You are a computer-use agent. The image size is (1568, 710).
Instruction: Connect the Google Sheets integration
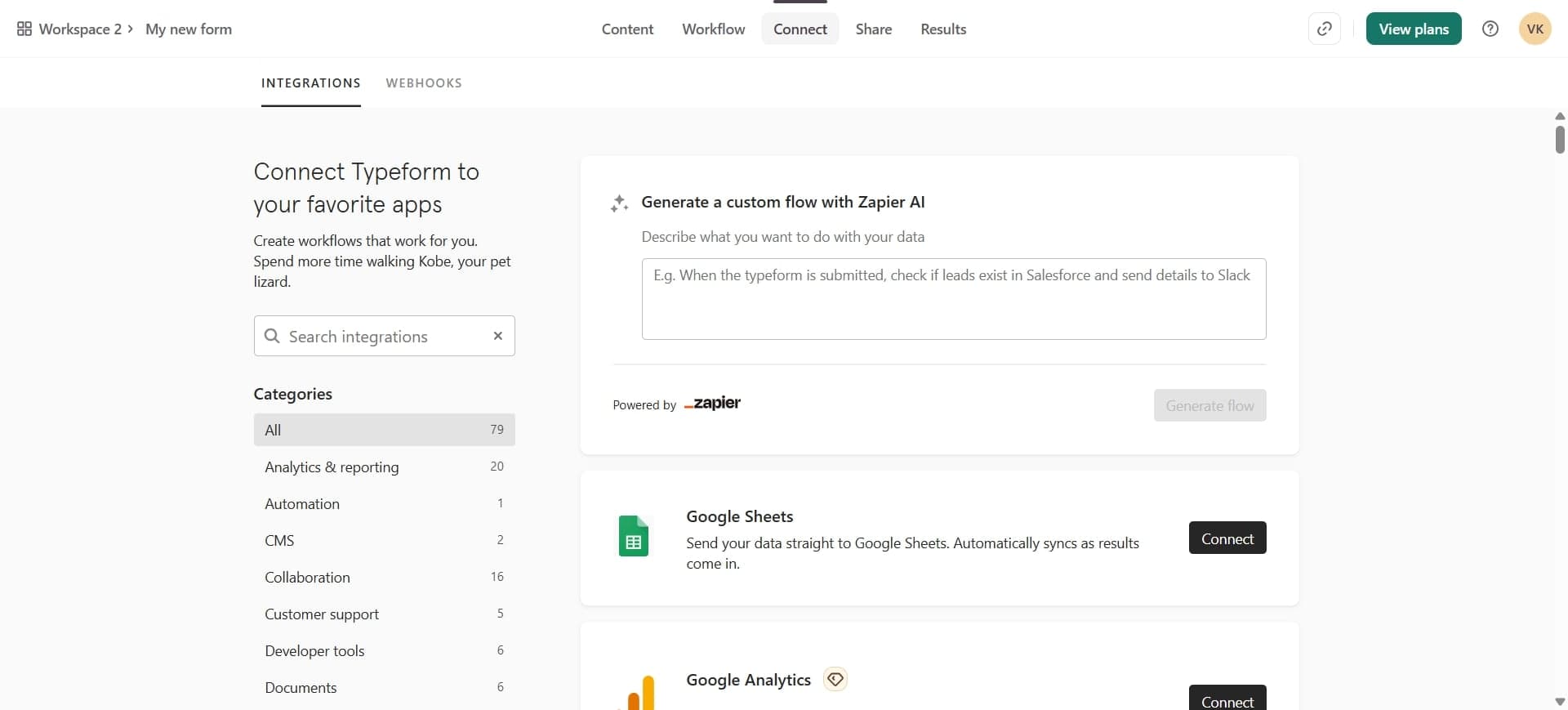[1227, 538]
